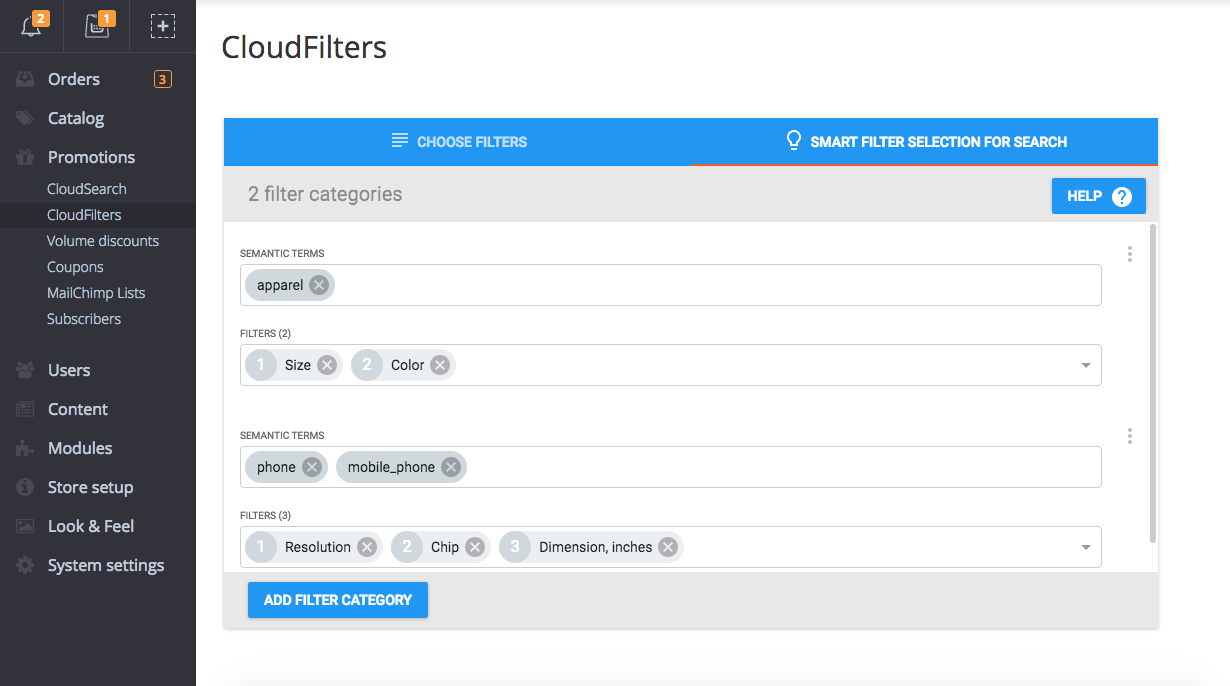The height and width of the screenshot is (686, 1230).
Task: Open the kebab menu beside the apparel category
Action: (x=1129, y=254)
